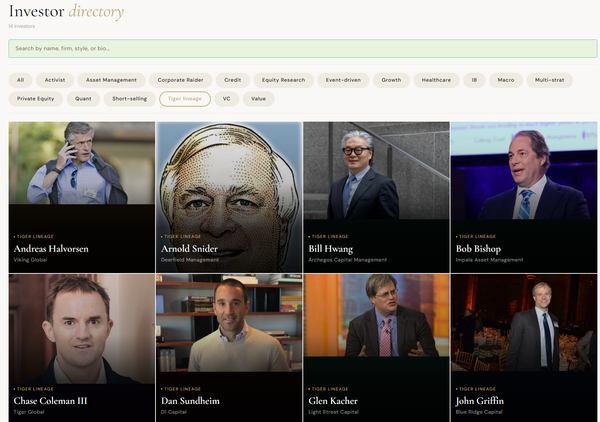Select the All filter chip
Image resolution: width=600 pixels, height=422 pixels.
click(21, 80)
